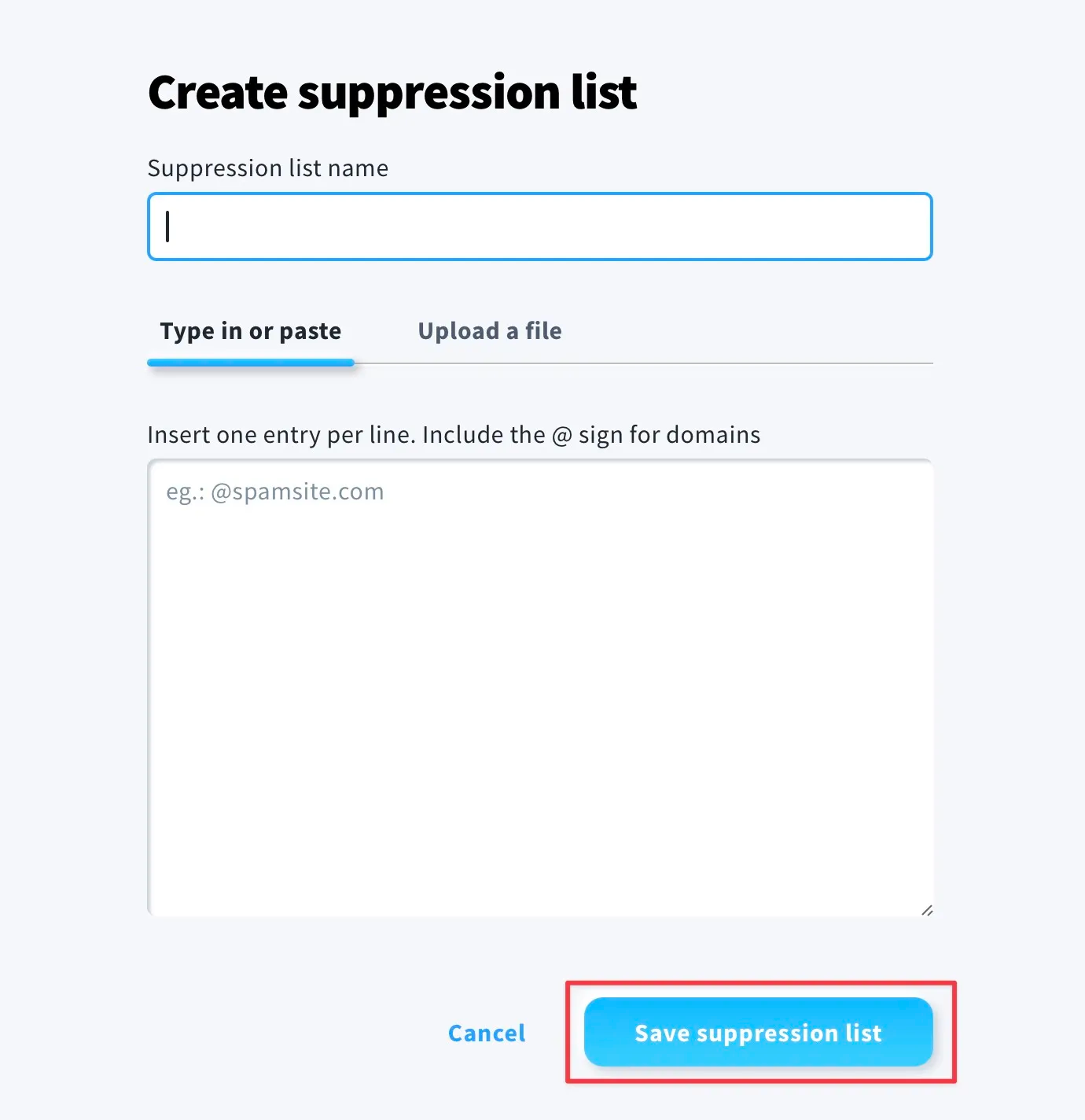The image size is (1085, 1120).
Task: Click the Suppression list name input field
Action: point(539,227)
